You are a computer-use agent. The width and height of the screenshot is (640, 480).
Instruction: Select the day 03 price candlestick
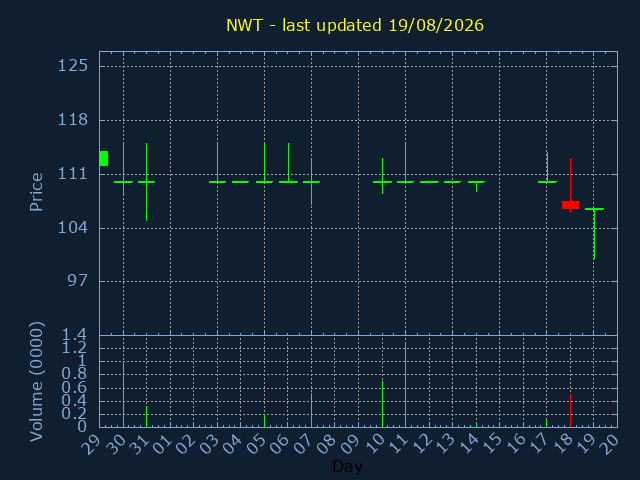217,163
